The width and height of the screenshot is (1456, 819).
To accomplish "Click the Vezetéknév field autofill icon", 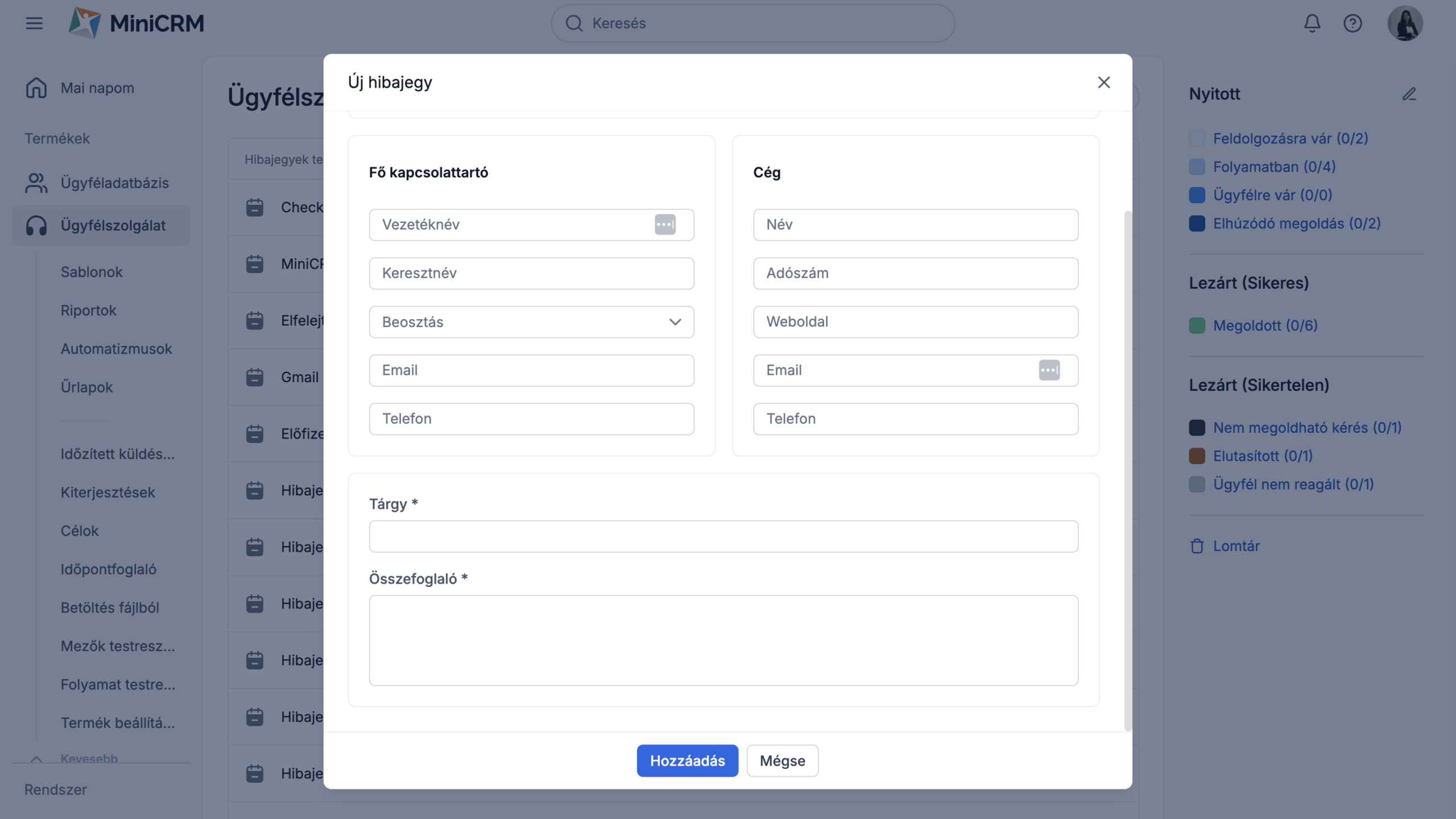I will [x=665, y=225].
